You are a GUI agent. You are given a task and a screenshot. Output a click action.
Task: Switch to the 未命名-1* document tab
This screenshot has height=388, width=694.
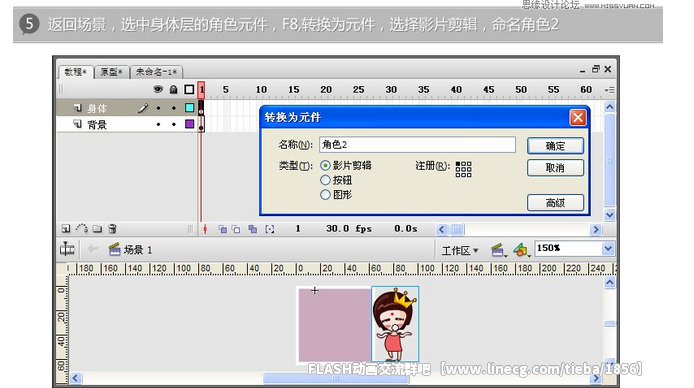[x=156, y=72]
